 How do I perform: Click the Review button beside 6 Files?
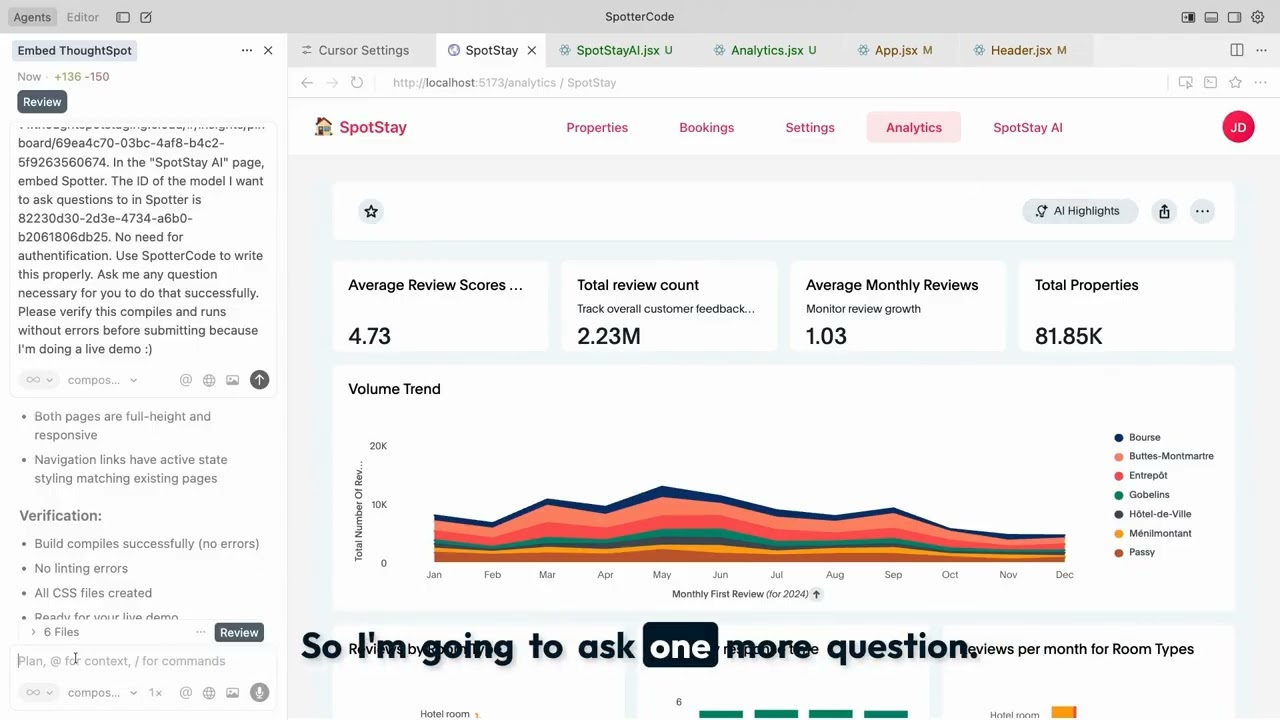239,632
